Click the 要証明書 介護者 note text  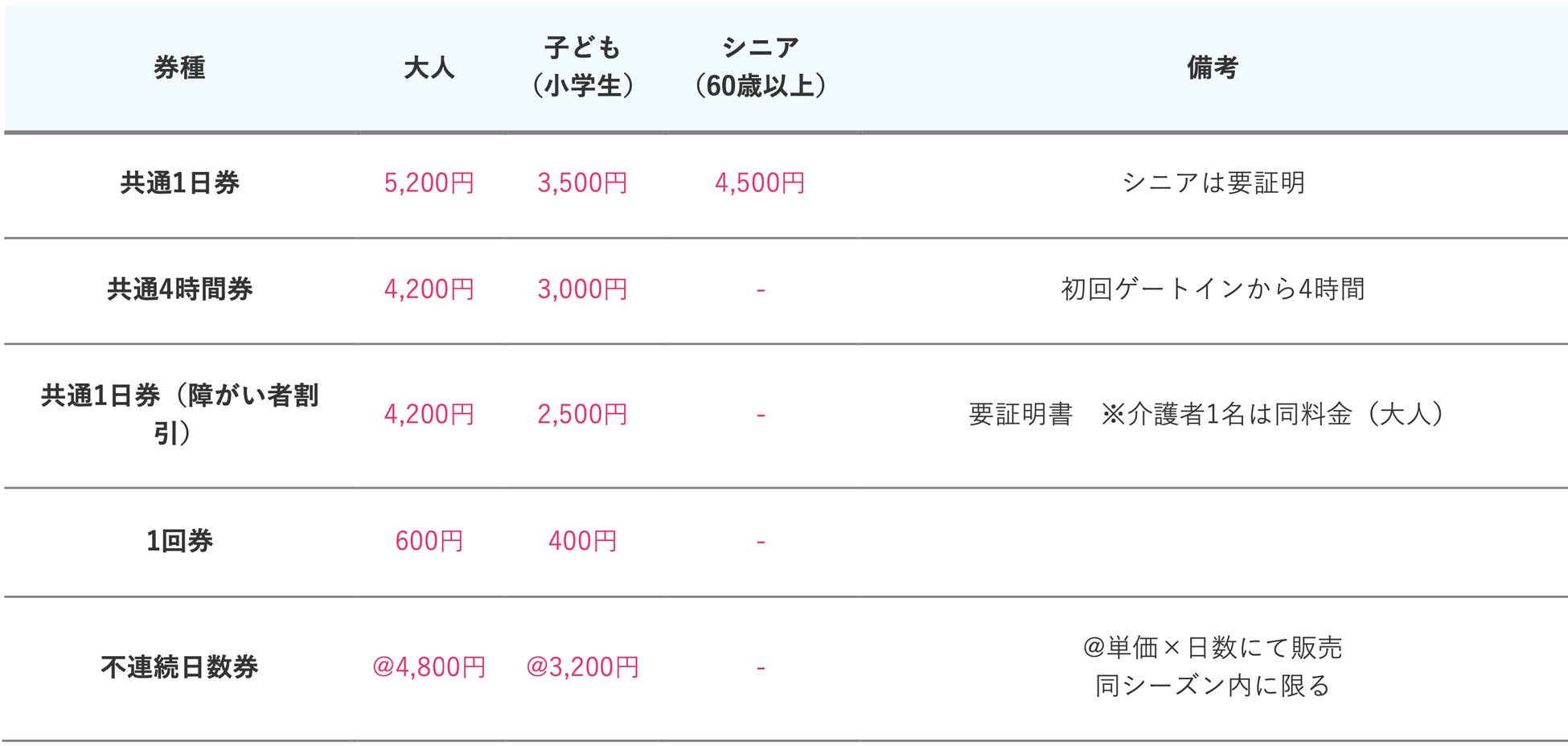coord(1206,415)
